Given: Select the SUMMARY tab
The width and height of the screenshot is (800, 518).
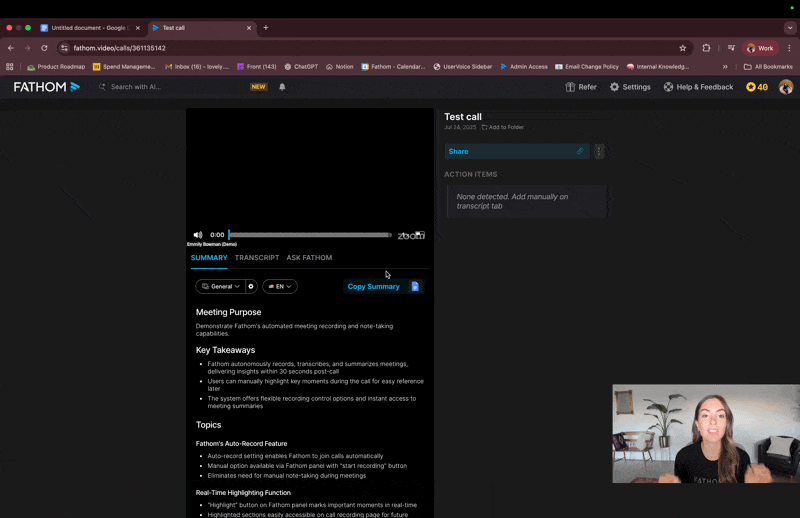Looking at the screenshot, I should (x=209, y=258).
